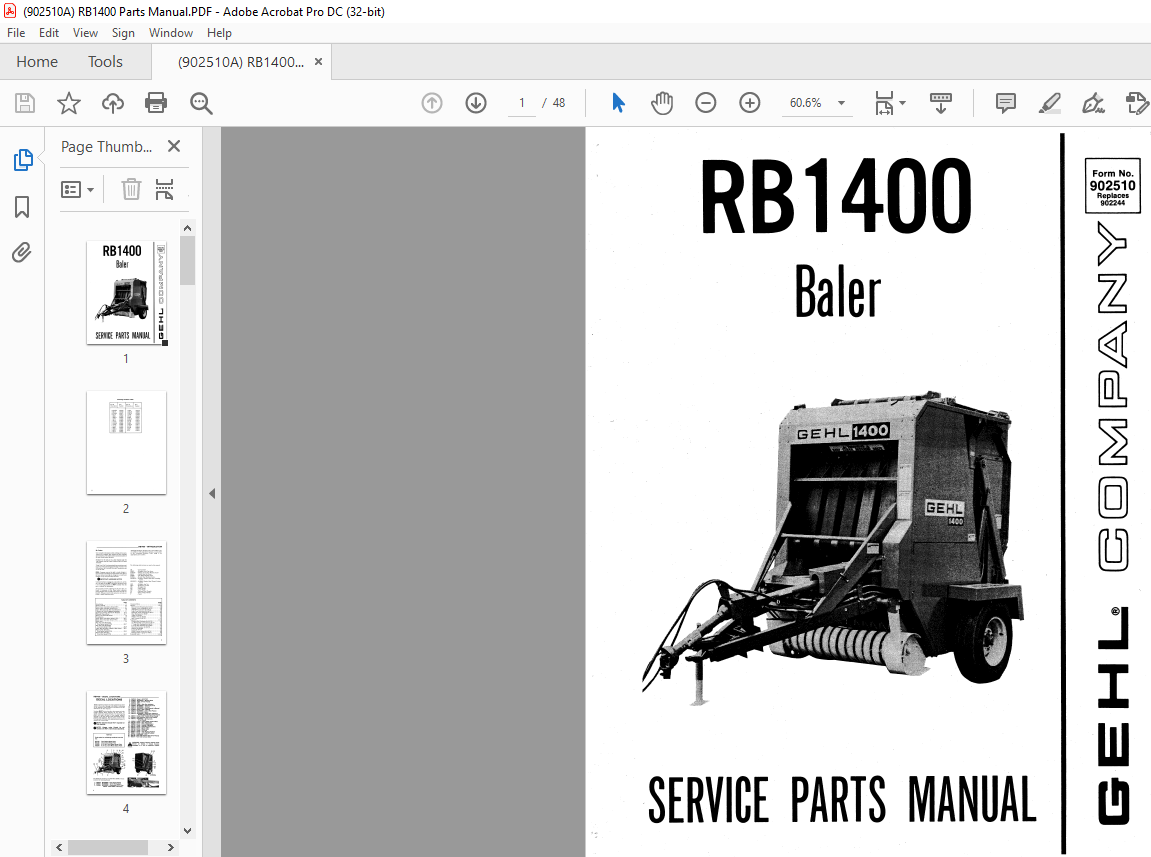The height and width of the screenshot is (857, 1151).
Task: Open Find text magnifier icon
Action: [200, 103]
